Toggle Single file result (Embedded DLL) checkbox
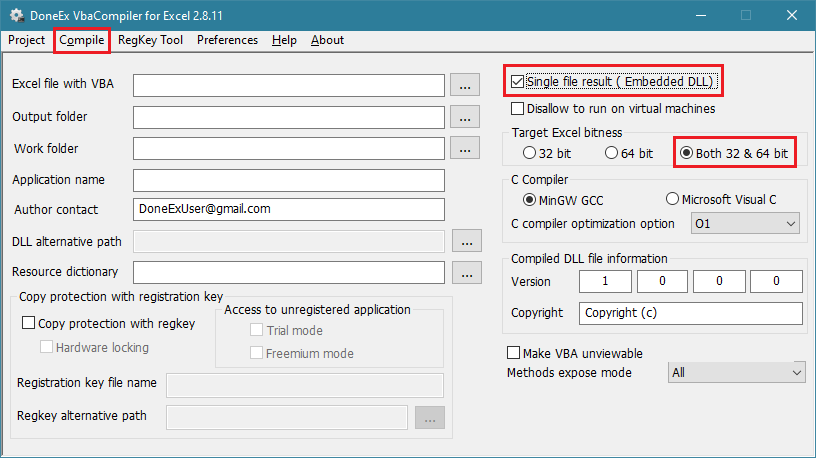Image resolution: width=816 pixels, height=458 pixels. coord(517,82)
